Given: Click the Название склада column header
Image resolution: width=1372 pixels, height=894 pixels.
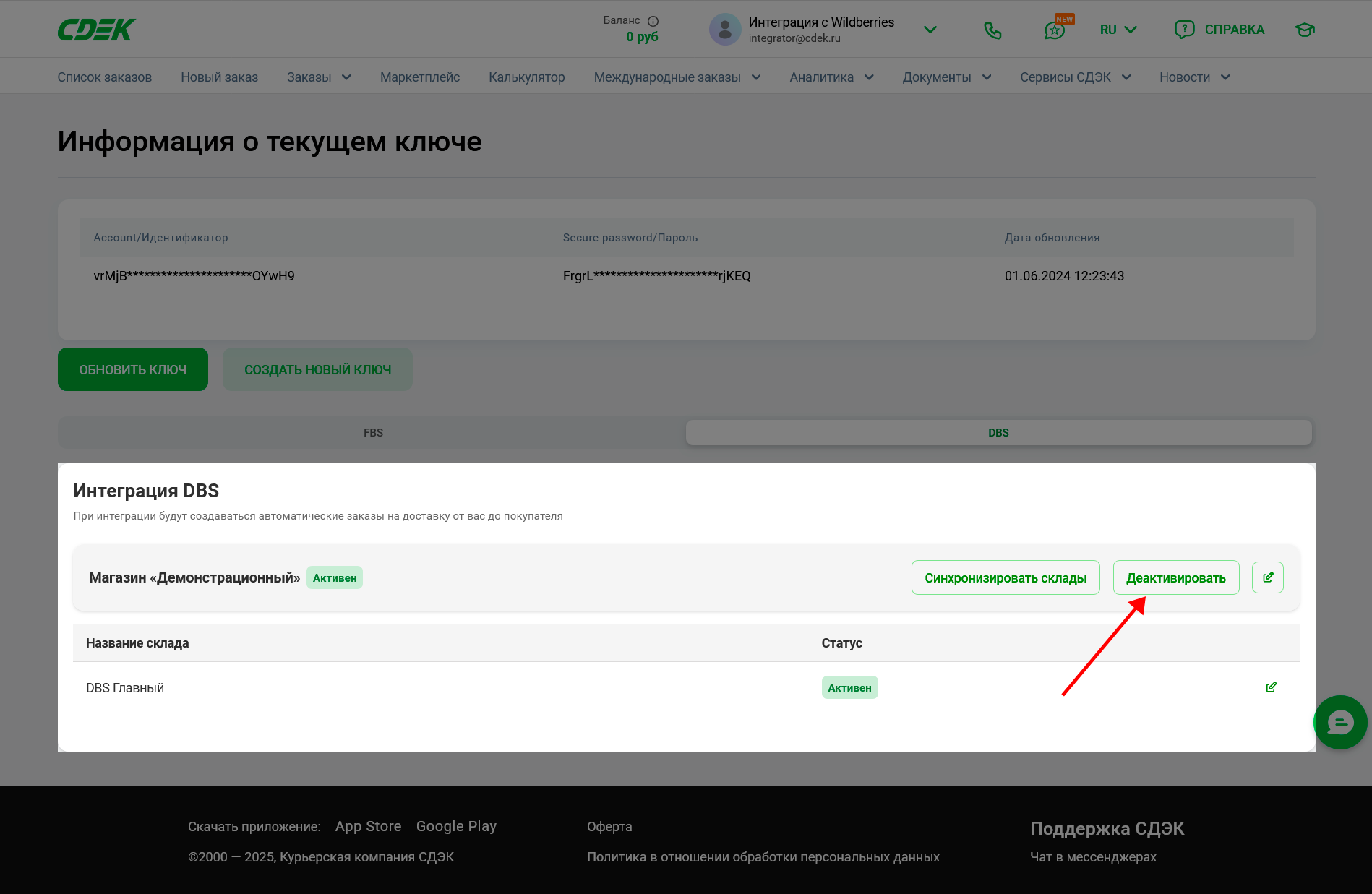Looking at the screenshot, I should click(x=137, y=643).
